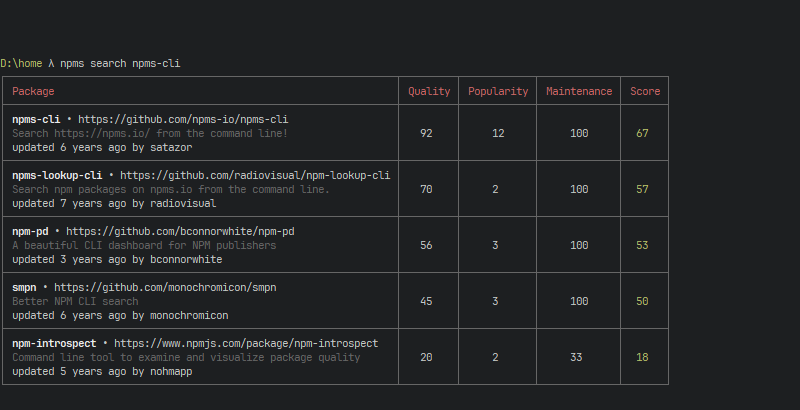The height and width of the screenshot is (410, 800).
Task: Click 'Search npm packages on npms.io' description
Action: (171, 190)
